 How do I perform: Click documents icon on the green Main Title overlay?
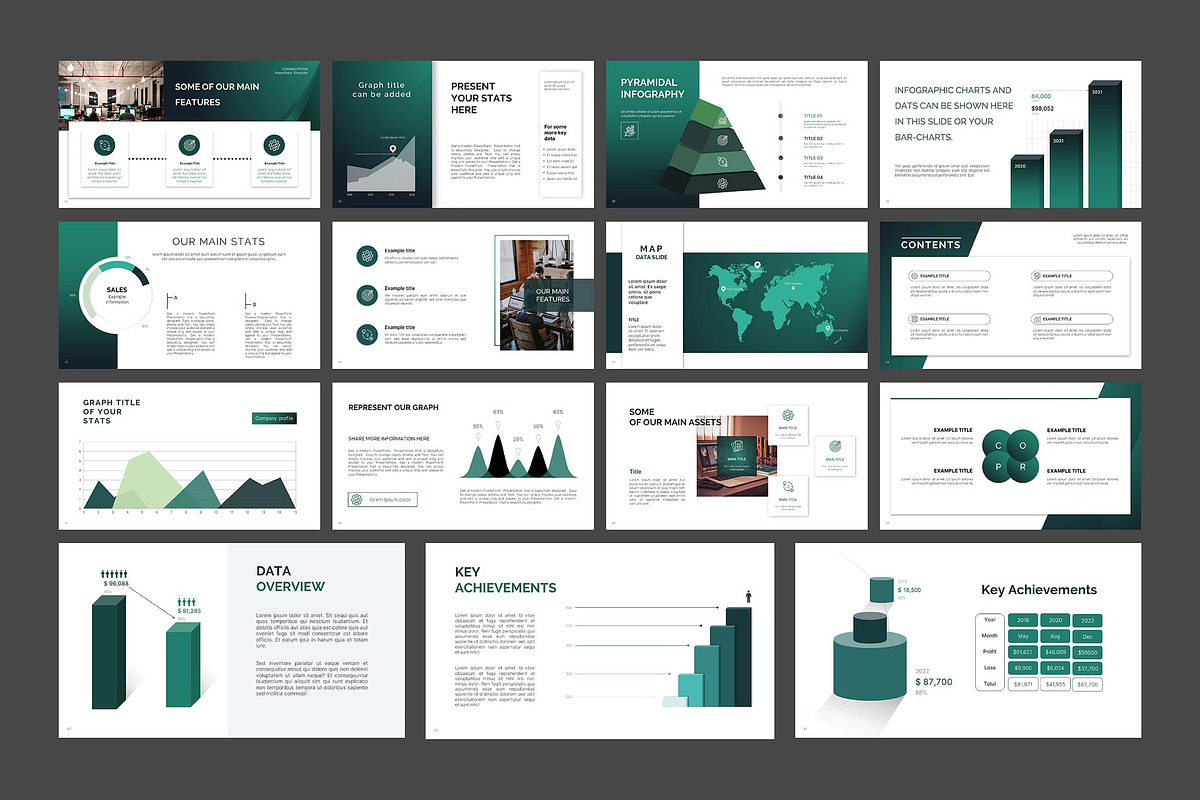[x=739, y=446]
